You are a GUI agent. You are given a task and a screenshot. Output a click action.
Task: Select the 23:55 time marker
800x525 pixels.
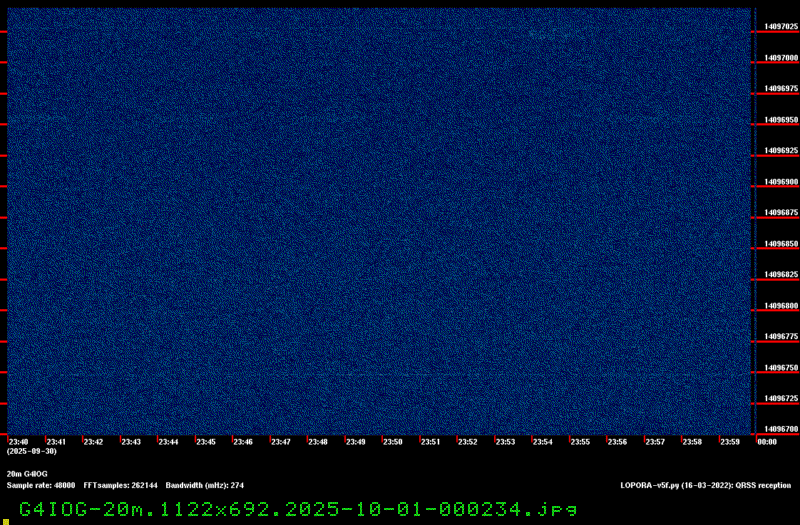tap(580, 442)
